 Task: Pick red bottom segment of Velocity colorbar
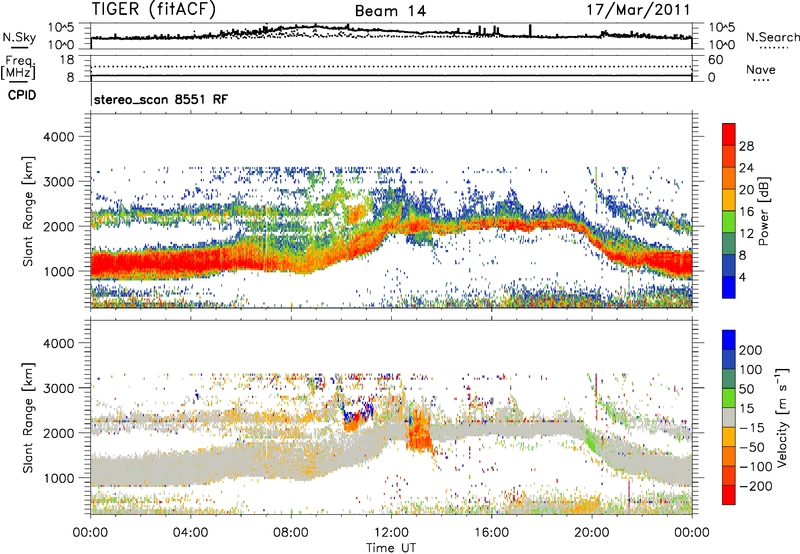[729, 495]
